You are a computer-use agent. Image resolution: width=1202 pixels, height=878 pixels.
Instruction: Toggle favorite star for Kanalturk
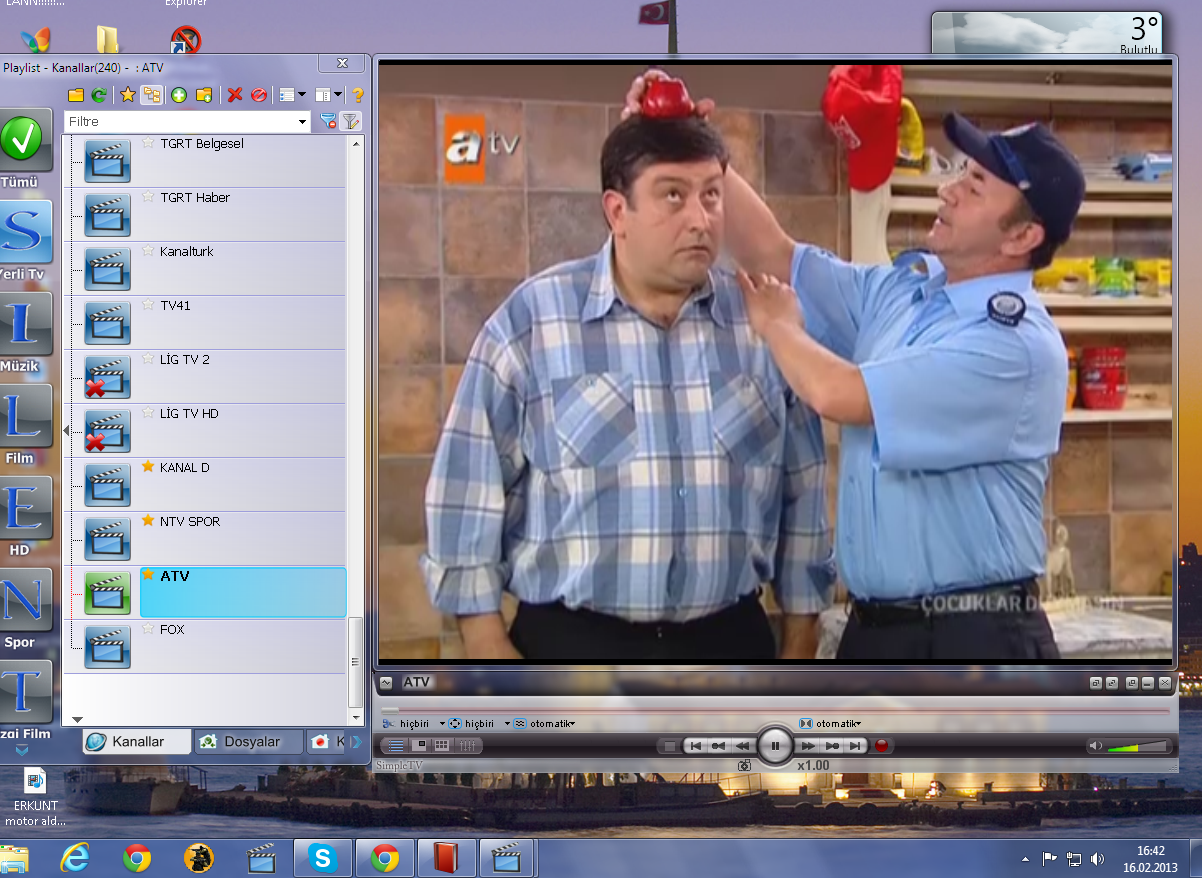click(148, 251)
